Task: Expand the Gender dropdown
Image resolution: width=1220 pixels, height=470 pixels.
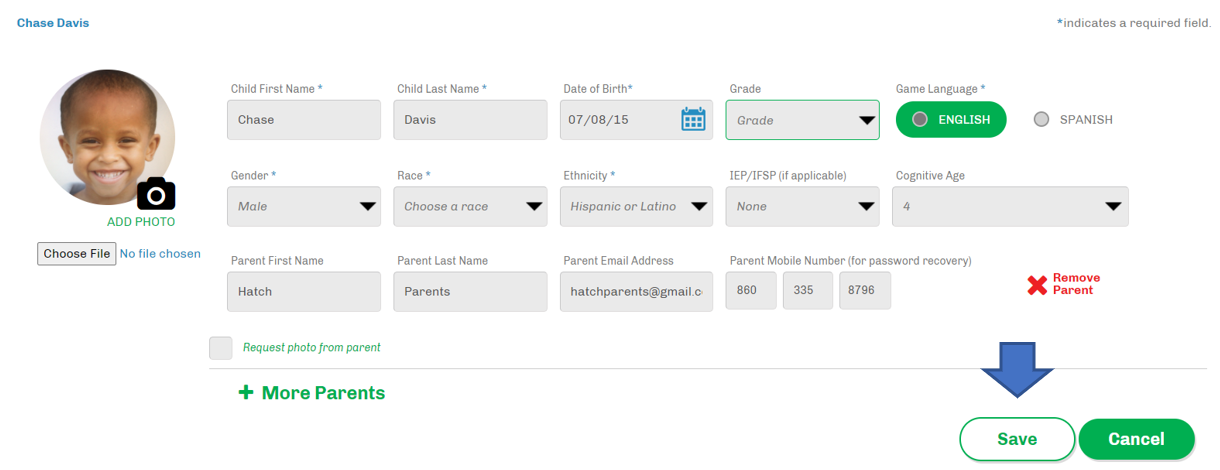Action: 304,207
